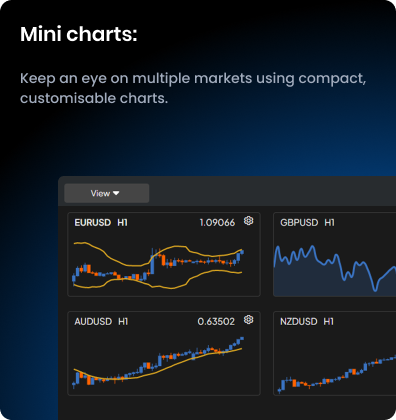Click the H1 timeframe next to AUDUSD
Viewport: 396px width, 420px height.
pyautogui.click(x=123, y=322)
